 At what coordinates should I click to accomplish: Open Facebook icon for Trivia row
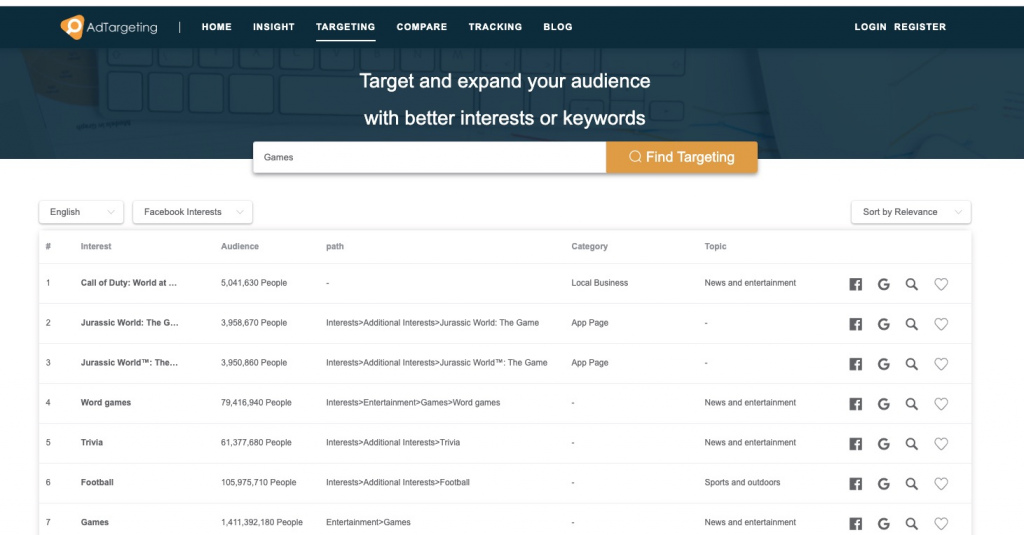[856, 444]
